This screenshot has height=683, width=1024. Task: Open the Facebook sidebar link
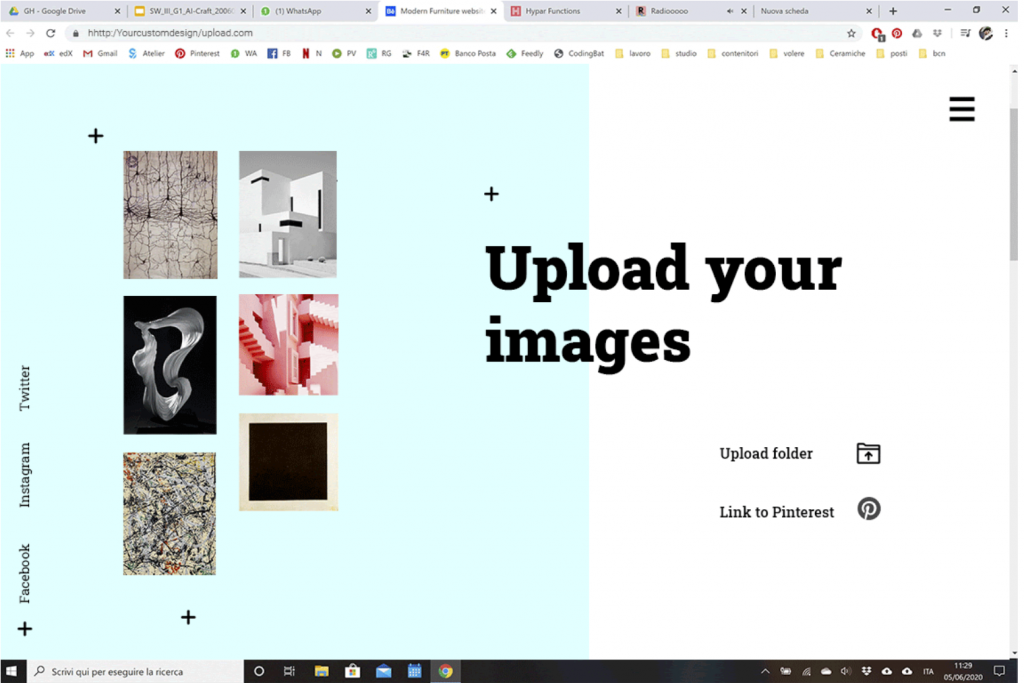(25, 573)
